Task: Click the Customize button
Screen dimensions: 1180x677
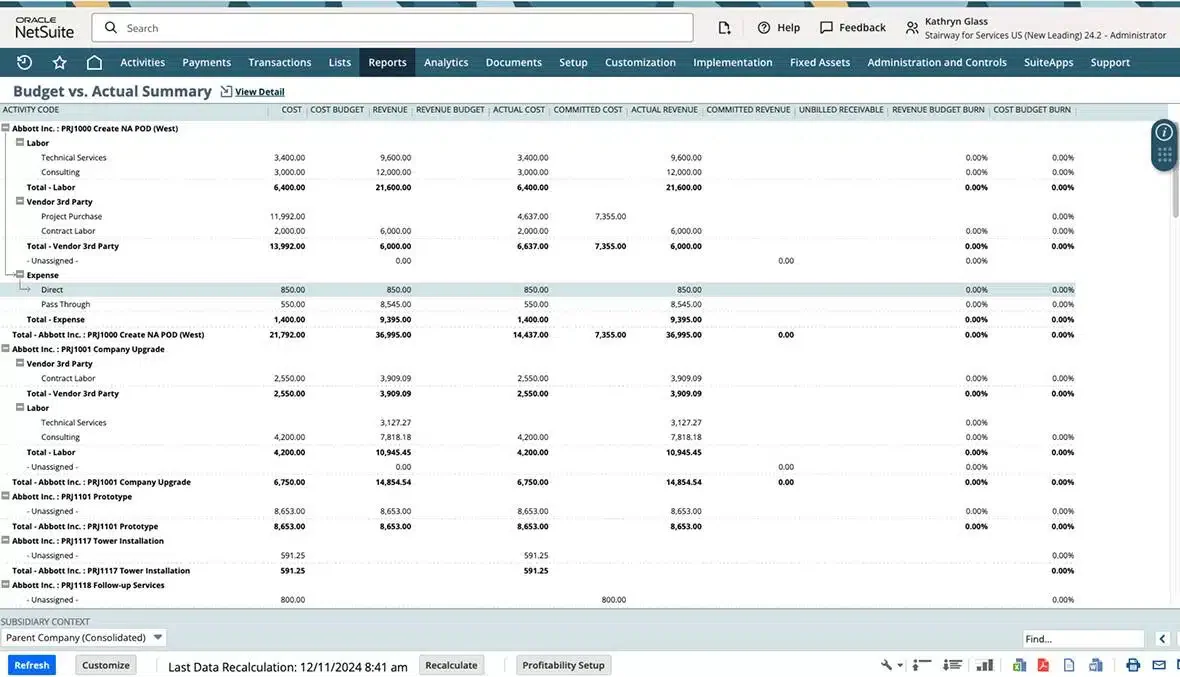Action: pos(105,665)
